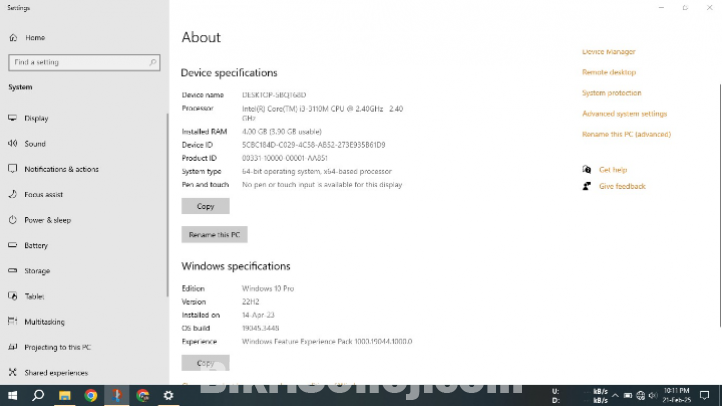Open Advanced system settings link

624,114
